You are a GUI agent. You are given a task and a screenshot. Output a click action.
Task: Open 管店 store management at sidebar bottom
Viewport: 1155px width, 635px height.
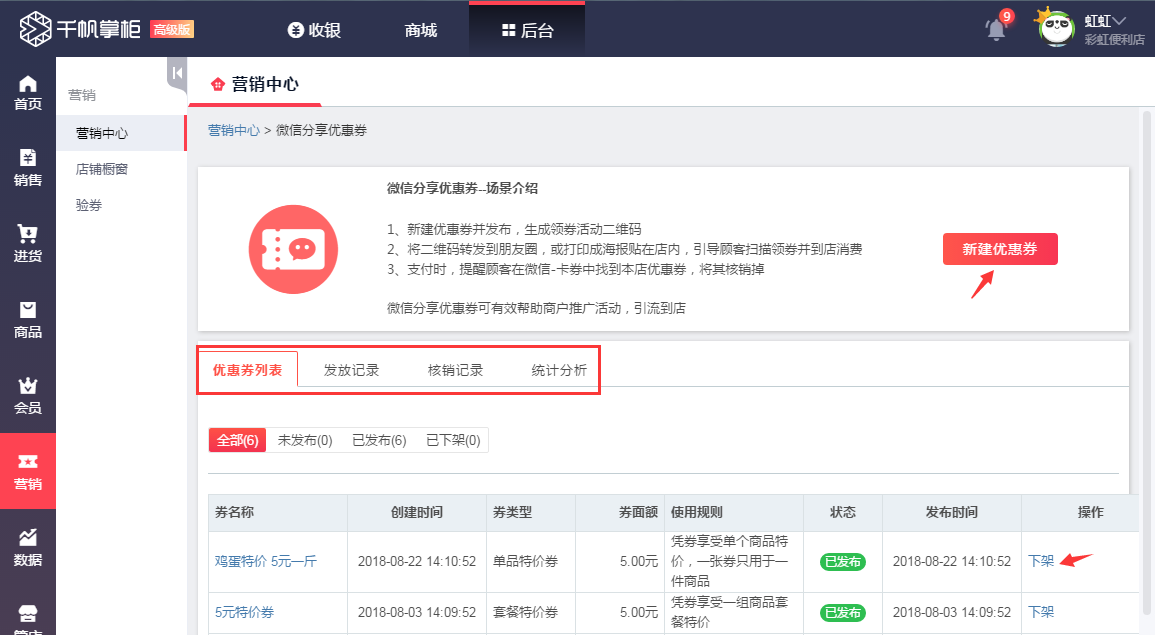pyautogui.click(x=27, y=620)
